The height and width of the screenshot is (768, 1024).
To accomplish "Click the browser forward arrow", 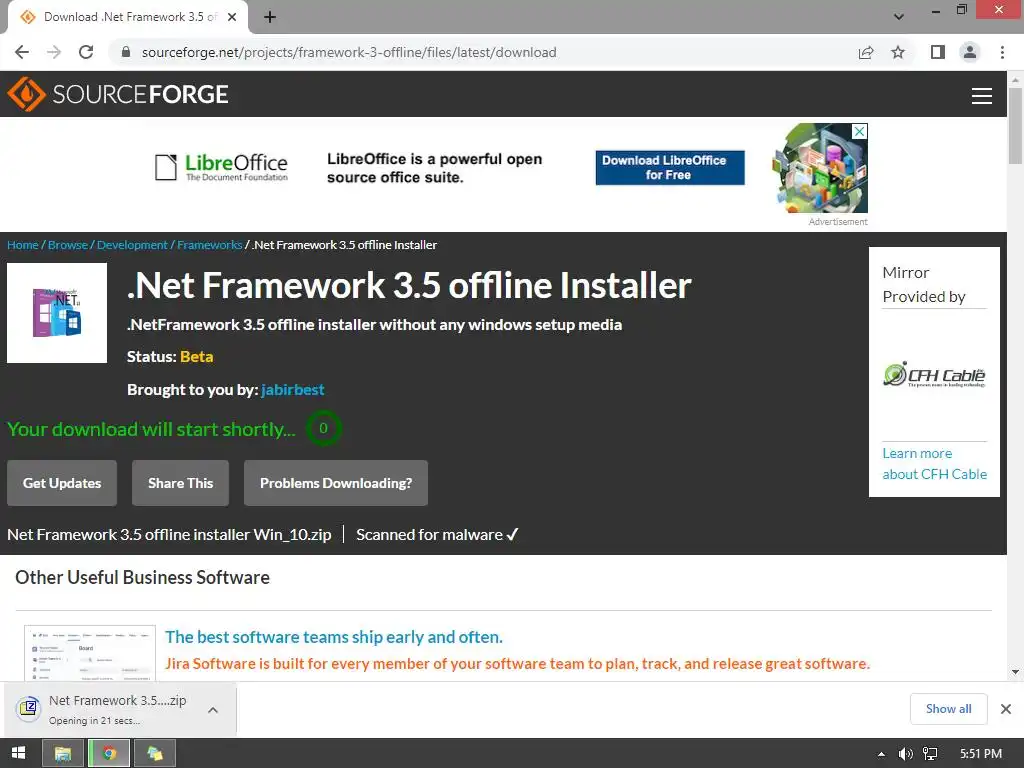I will pyautogui.click(x=54, y=52).
